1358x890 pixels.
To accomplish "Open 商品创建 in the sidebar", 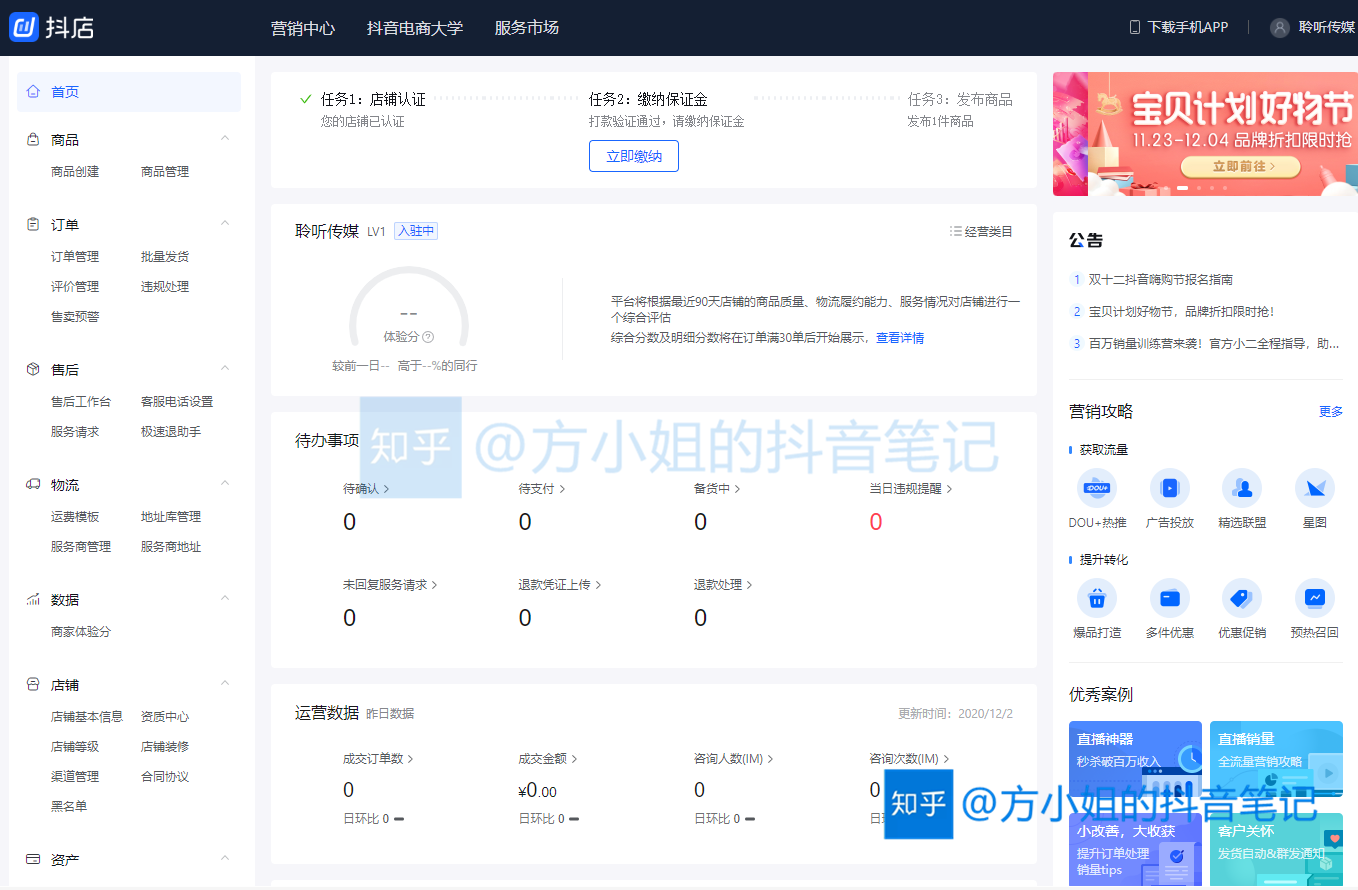I will (x=75, y=172).
